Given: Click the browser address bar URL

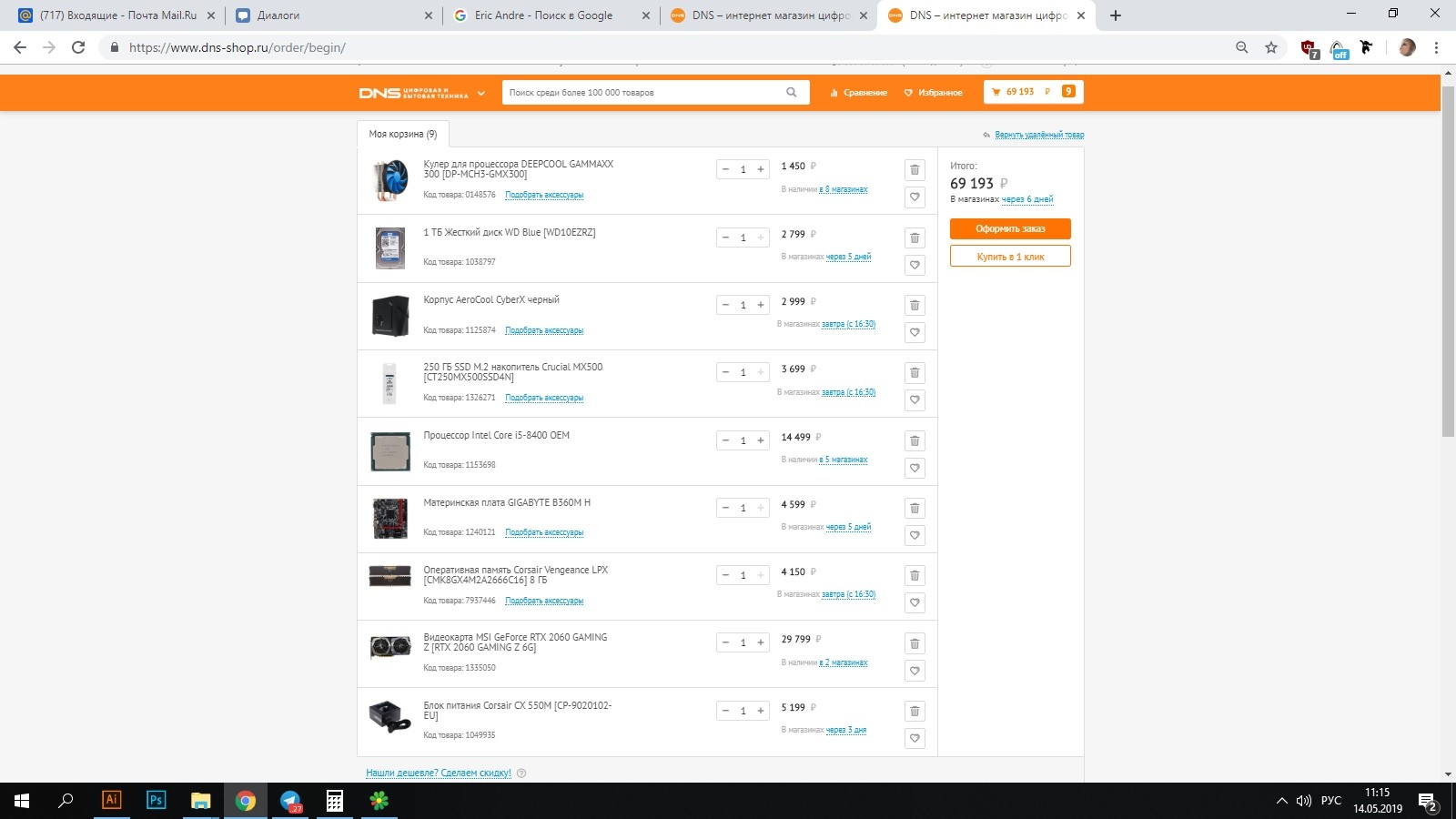Looking at the screenshot, I should pos(238,47).
